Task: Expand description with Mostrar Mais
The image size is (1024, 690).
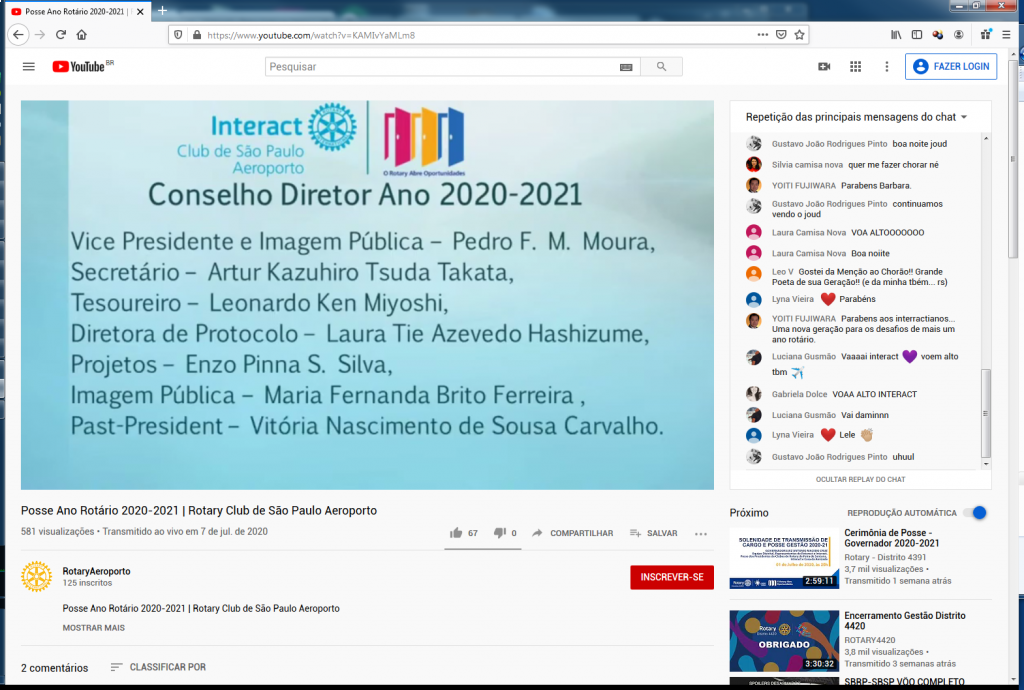Action: pos(94,628)
